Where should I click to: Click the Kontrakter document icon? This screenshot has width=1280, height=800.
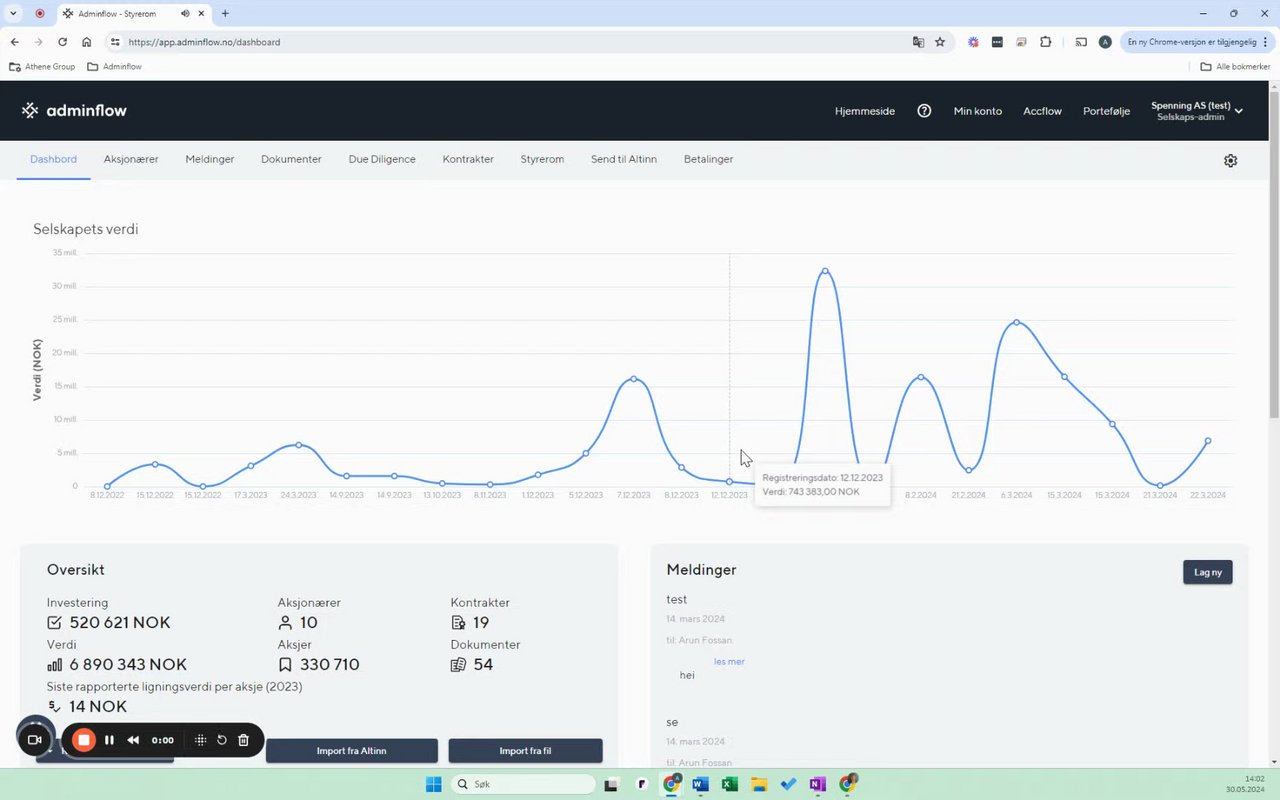pos(458,623)
